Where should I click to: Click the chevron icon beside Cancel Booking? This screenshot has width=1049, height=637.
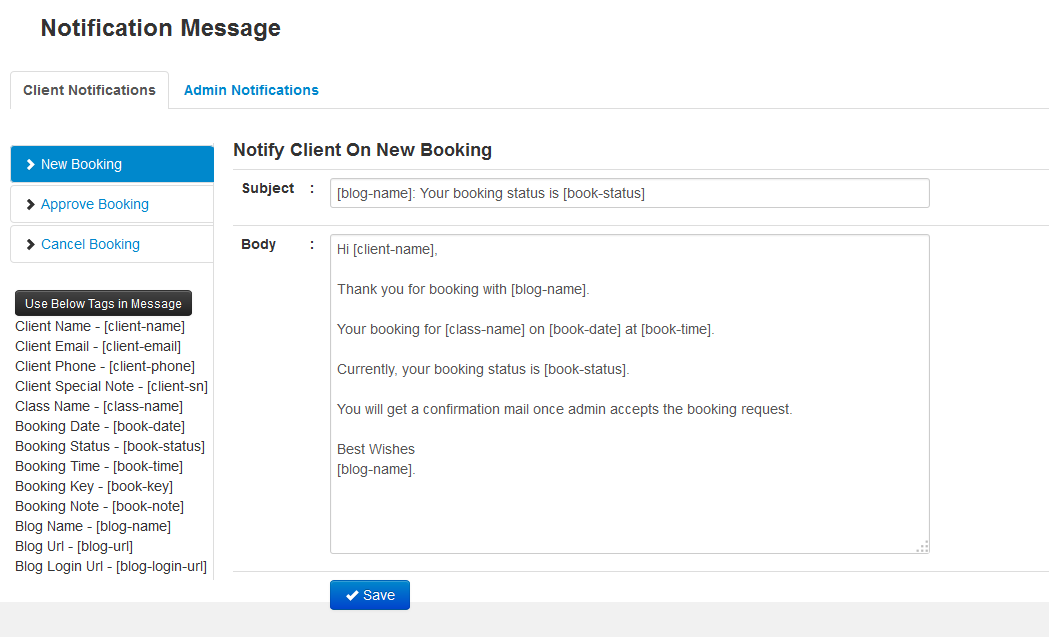pyautogui.click(x=30, y=245)
